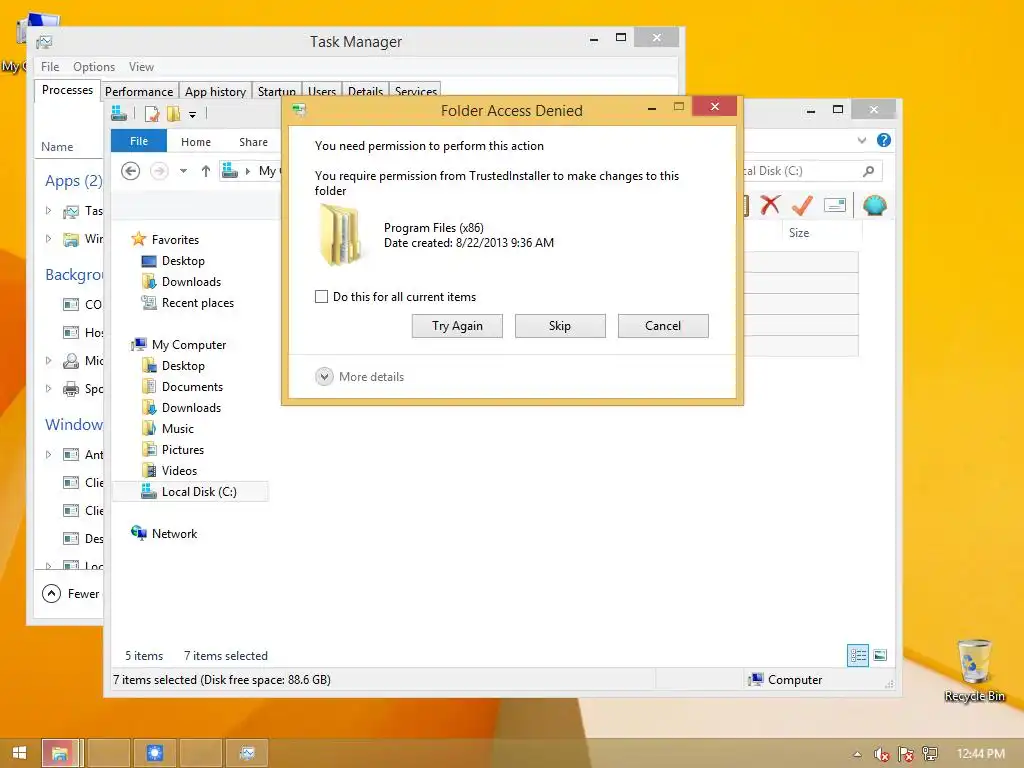The height and width of the screenshot is (768, 1024).
Task: Expand the 'Spo' print process row
Action: [48, 389]
